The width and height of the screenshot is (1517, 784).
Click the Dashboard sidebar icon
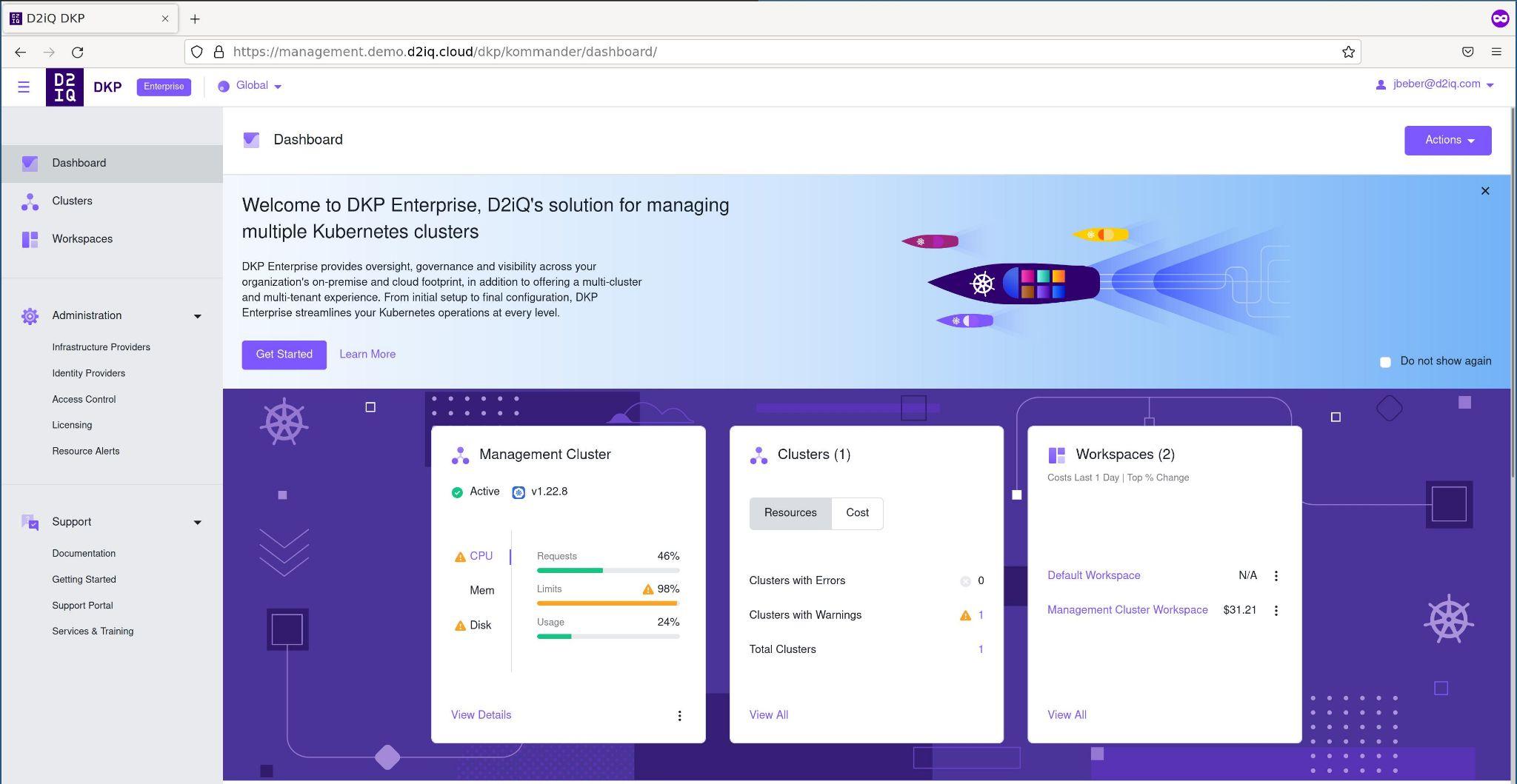[30, 163]
